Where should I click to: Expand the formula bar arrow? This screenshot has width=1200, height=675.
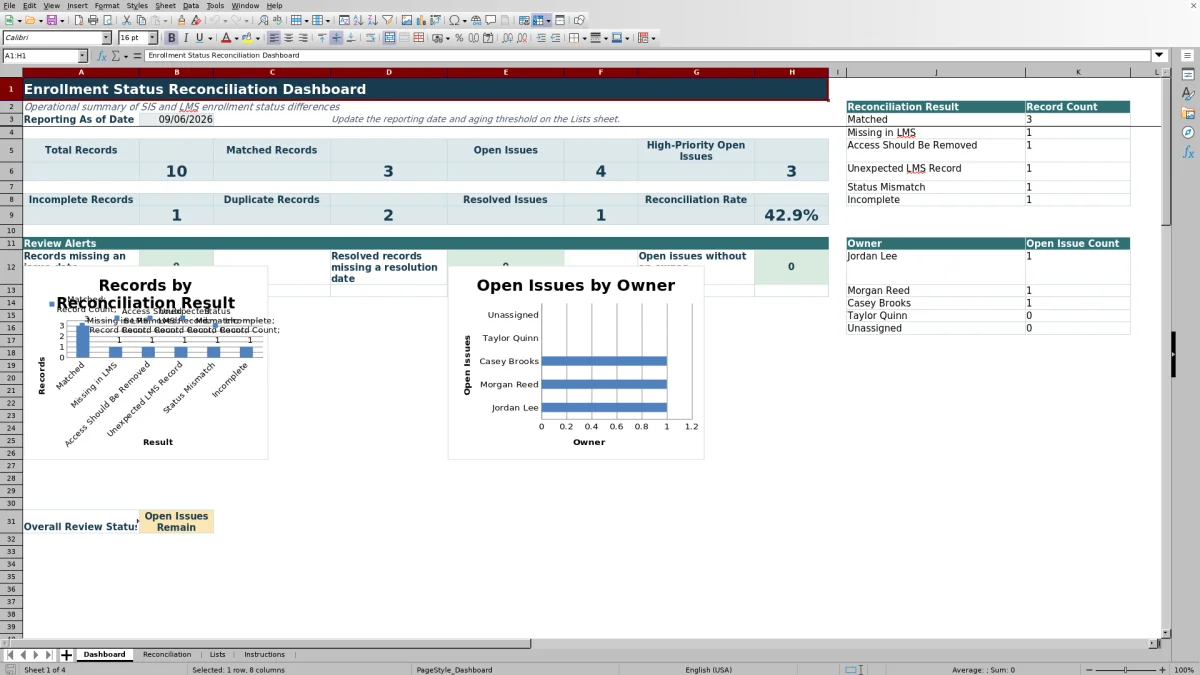pos(1159,55)
